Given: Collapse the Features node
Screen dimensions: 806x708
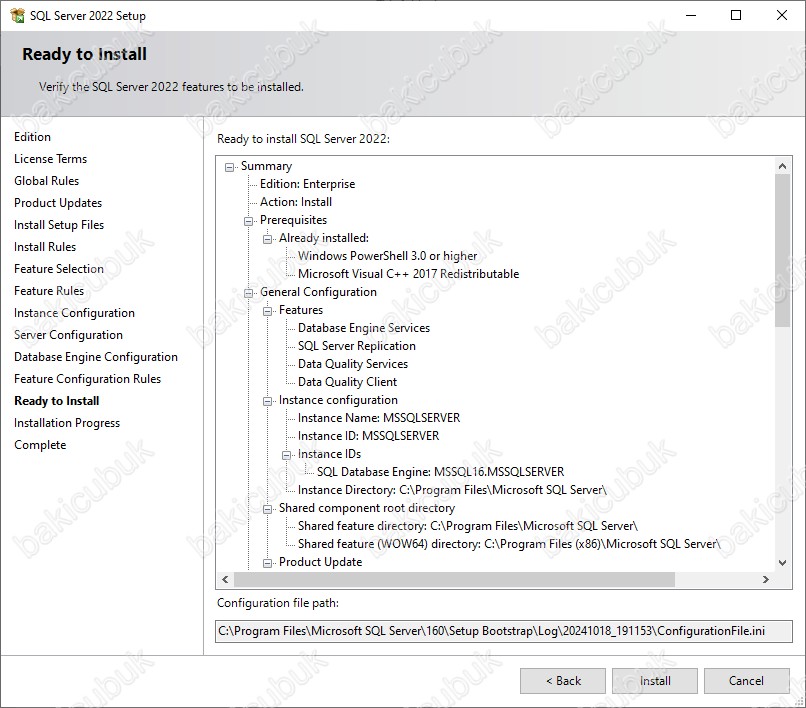Looking at the screenshot, I should (267, 311).
